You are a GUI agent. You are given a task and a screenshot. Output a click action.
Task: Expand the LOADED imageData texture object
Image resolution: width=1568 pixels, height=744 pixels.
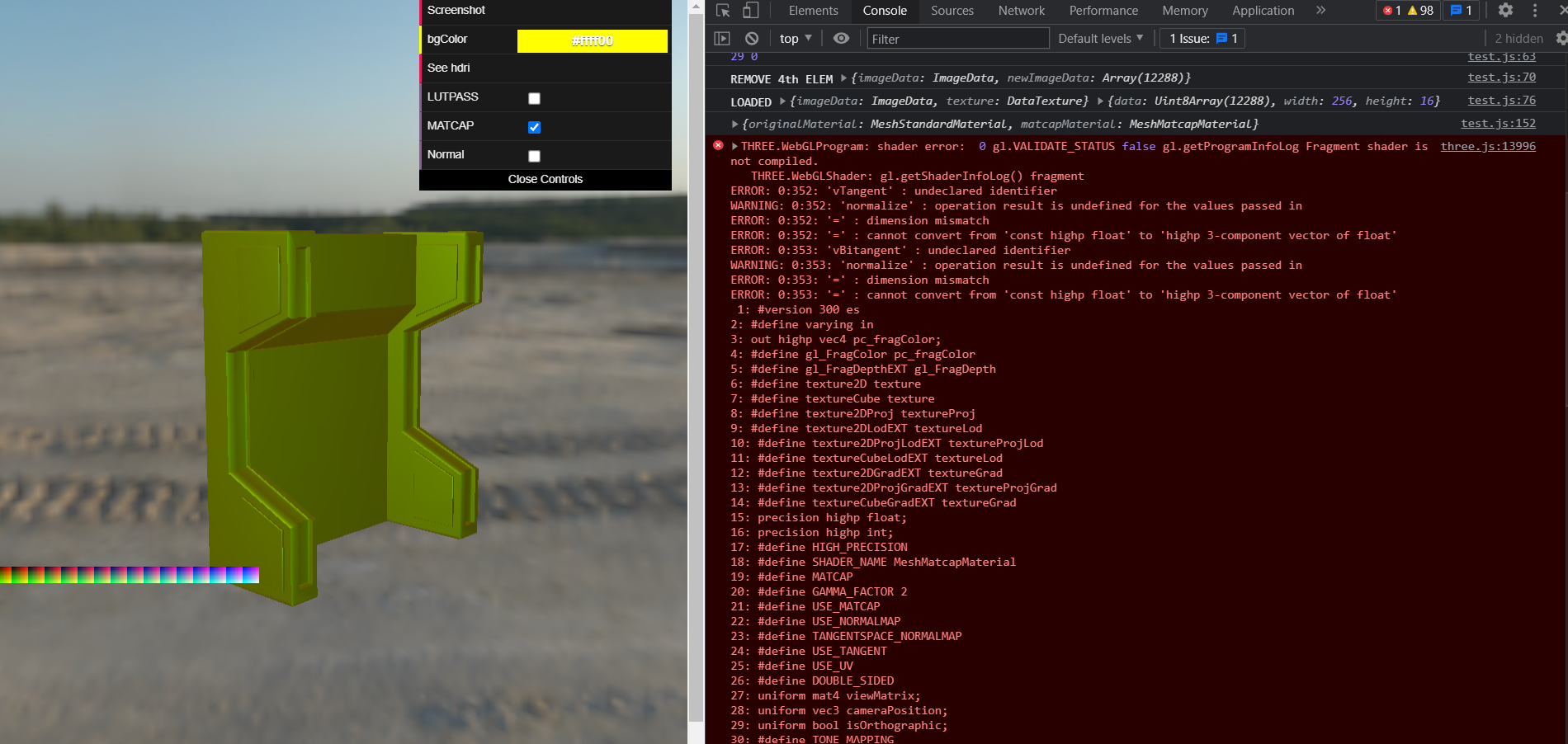[782, 101]
